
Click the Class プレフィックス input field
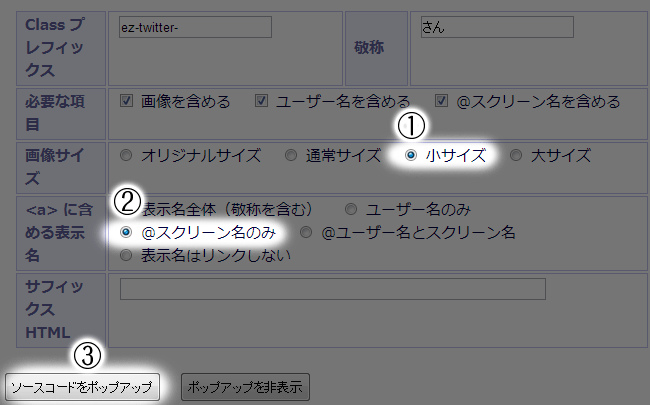coord(195,27)
